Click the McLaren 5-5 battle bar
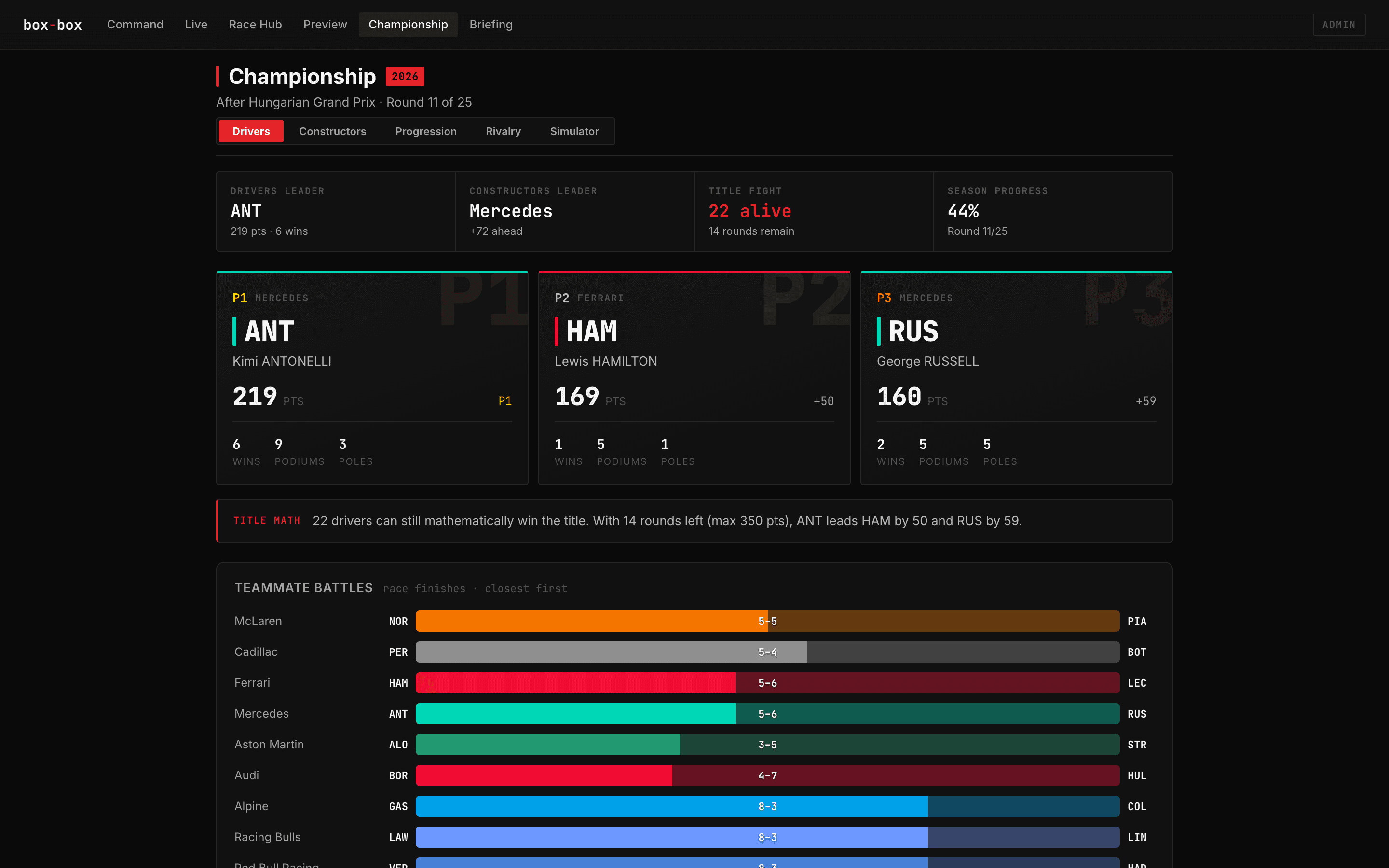 (x=767, y=621)
